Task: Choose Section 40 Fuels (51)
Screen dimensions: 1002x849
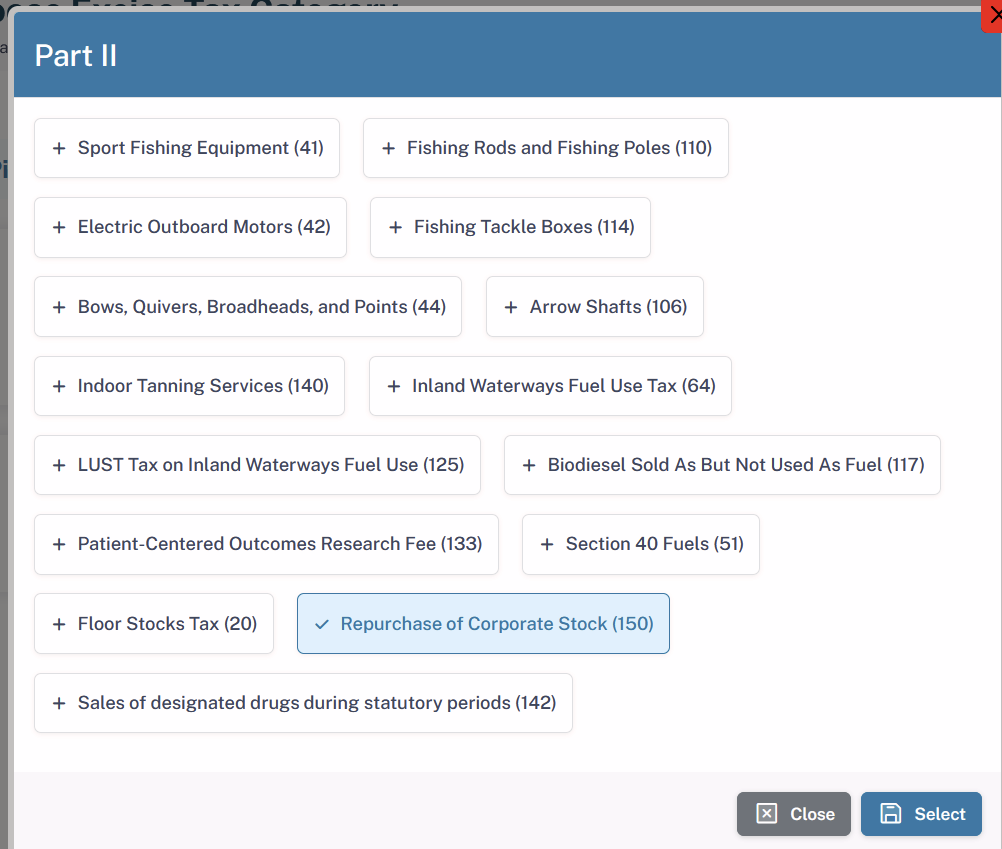Action: (x=640, y=544)
